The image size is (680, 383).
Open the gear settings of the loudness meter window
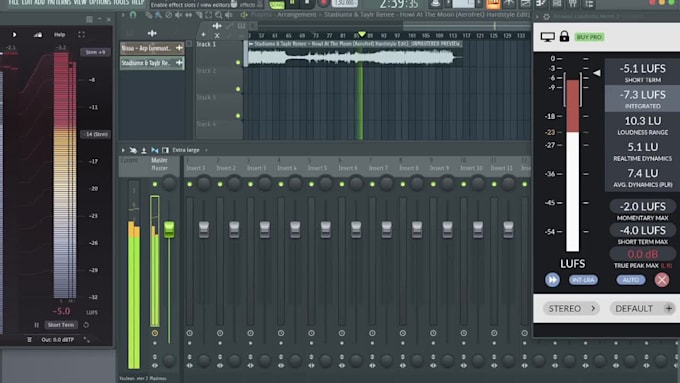pos(546,16)
